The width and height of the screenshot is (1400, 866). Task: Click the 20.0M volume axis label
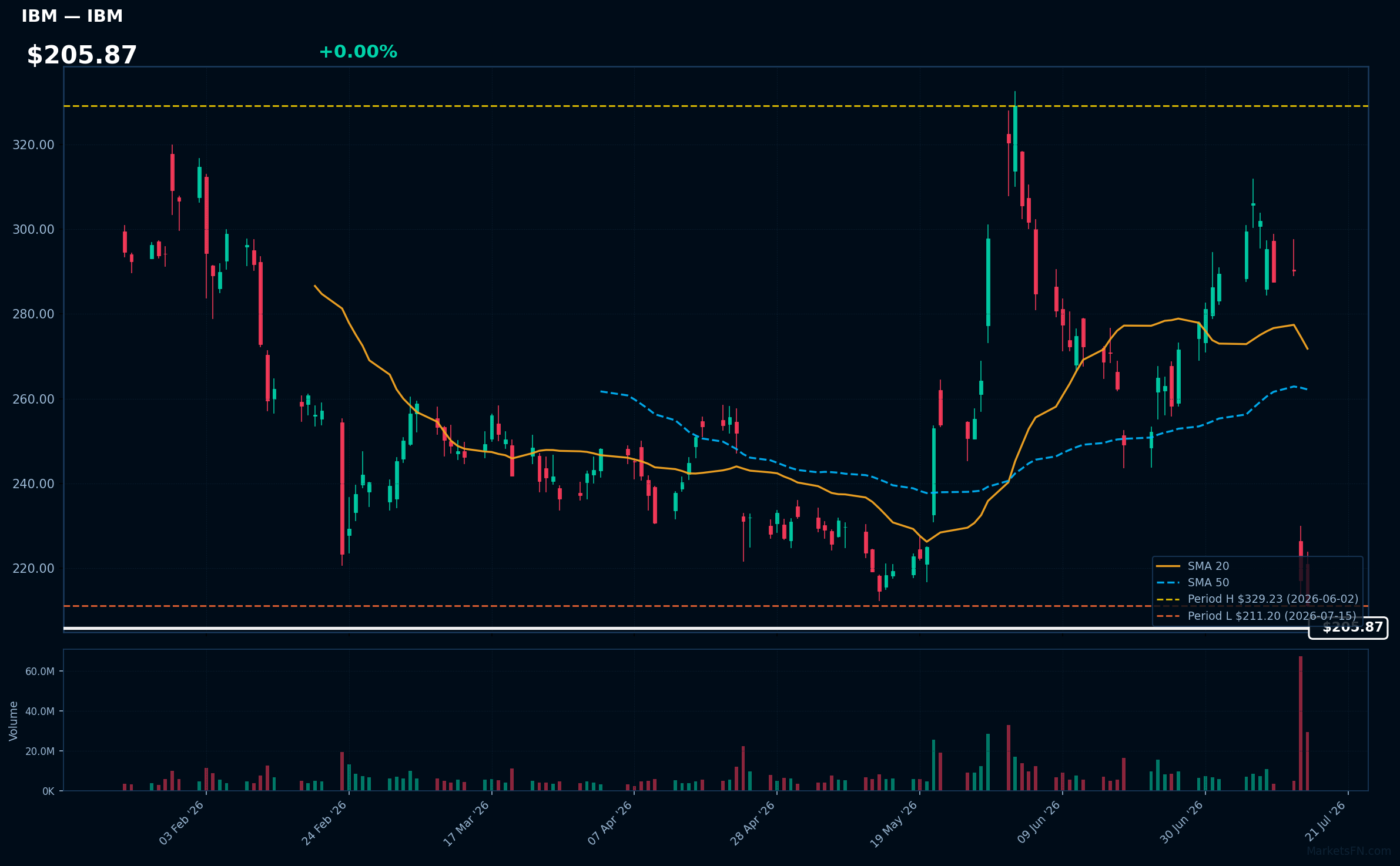coord(40,751)
